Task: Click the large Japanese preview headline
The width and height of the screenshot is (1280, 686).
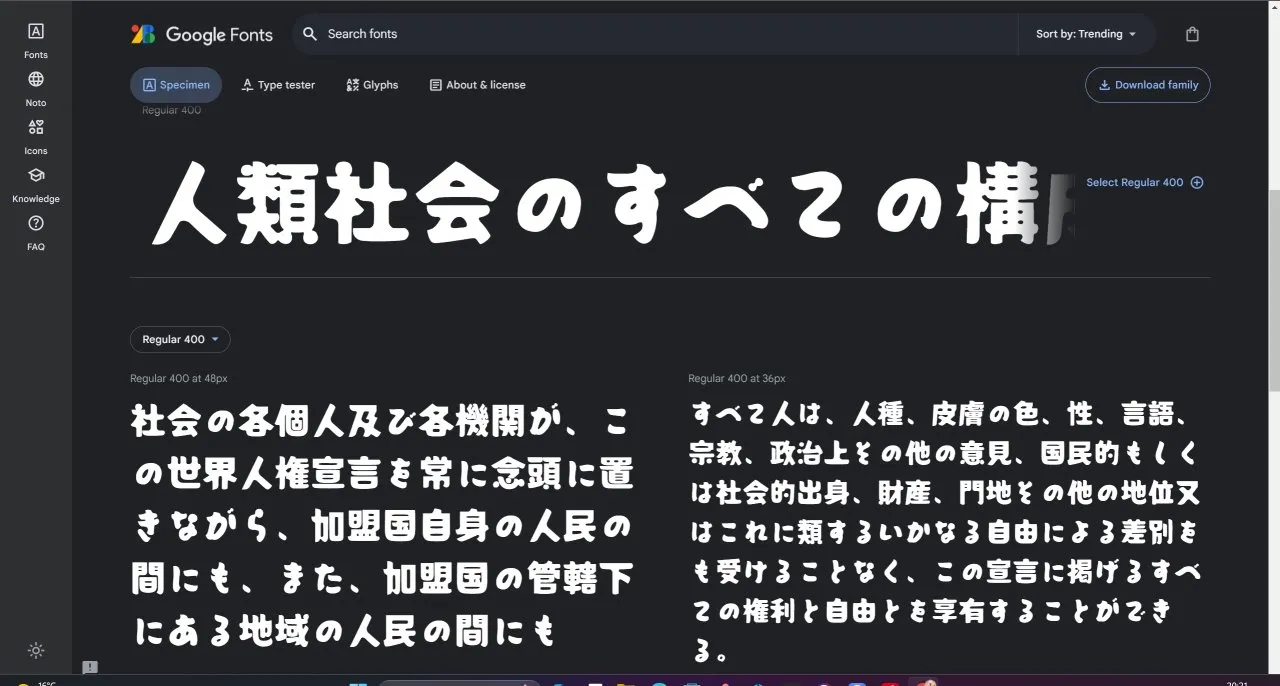Action: point(610,205)
